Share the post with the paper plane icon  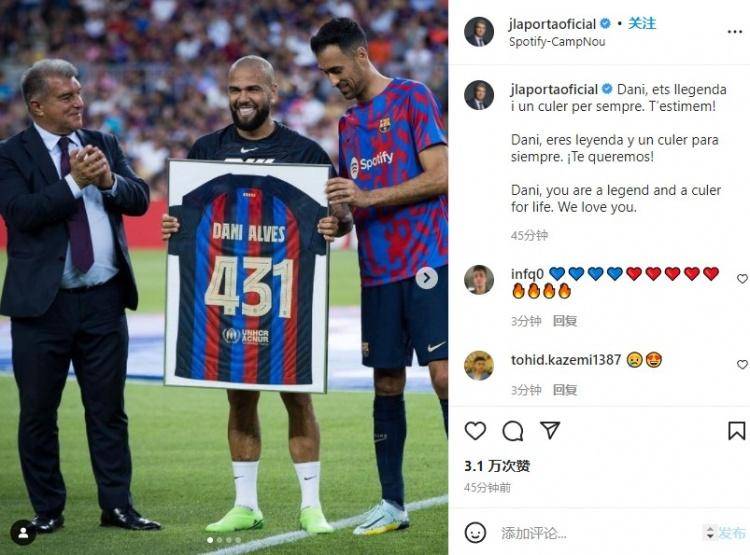point(550,430)
